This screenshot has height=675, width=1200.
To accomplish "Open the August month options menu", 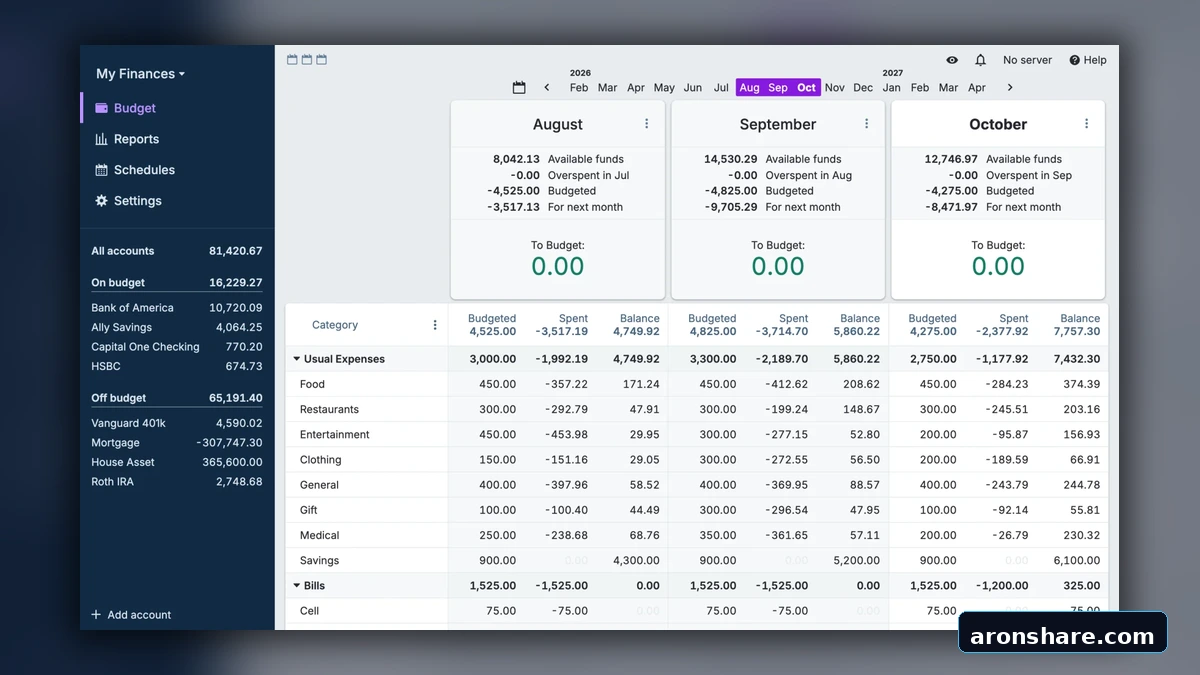I will pyautogui.click(x=647, y=124).
